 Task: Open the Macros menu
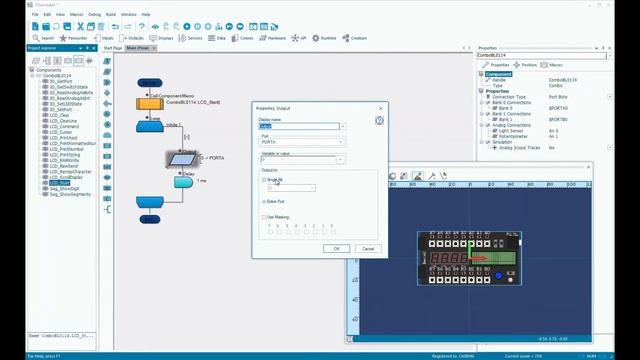click(x=76, y=14)
